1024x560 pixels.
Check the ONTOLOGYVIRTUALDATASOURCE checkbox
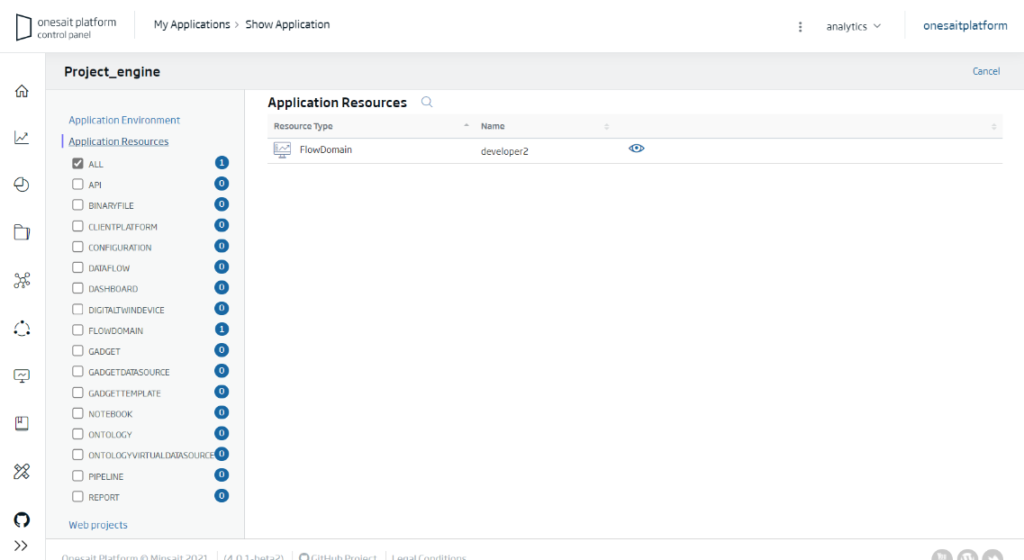point(78,454)
